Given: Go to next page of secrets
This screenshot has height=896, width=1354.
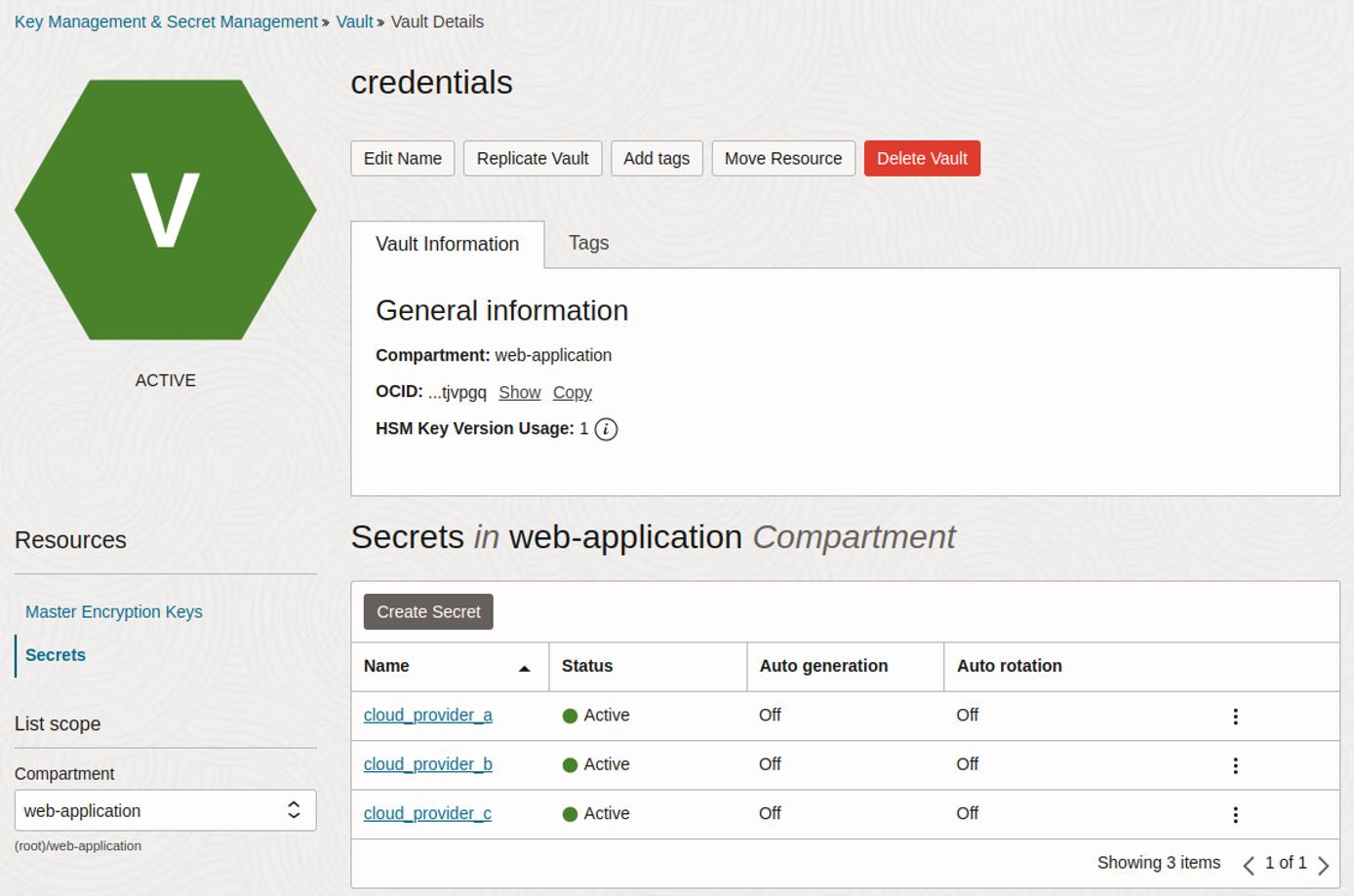Looking at the screenshot, I should point(1324,864).
